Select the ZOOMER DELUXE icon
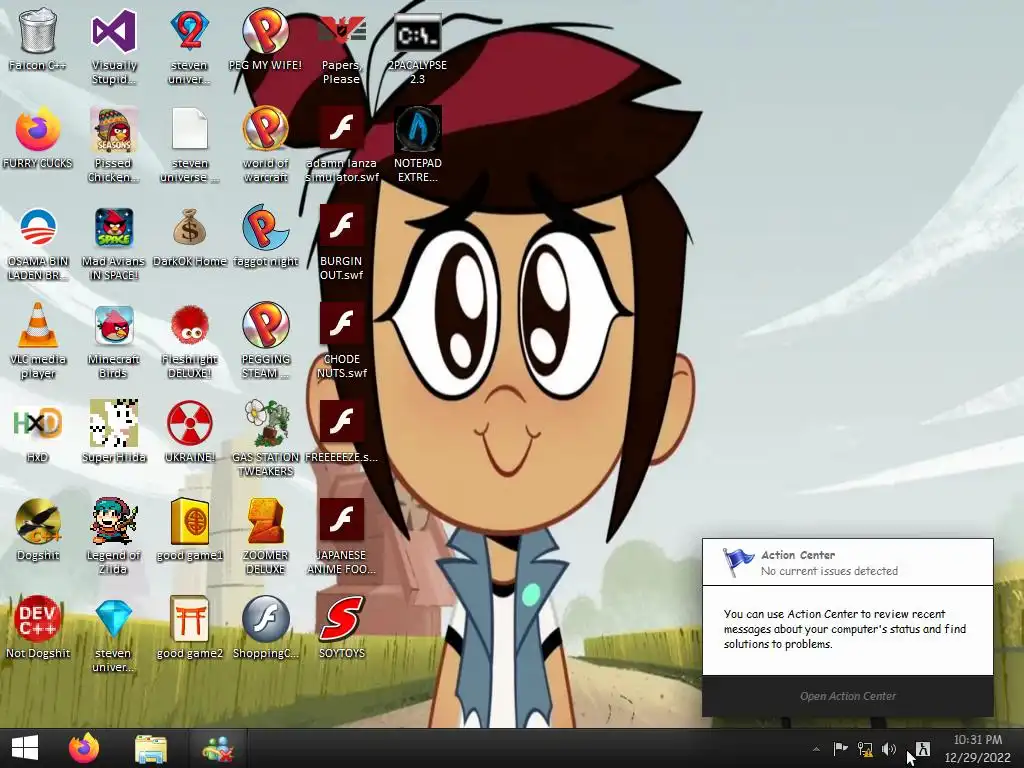The image size is (1024, 768). point(265,521)
